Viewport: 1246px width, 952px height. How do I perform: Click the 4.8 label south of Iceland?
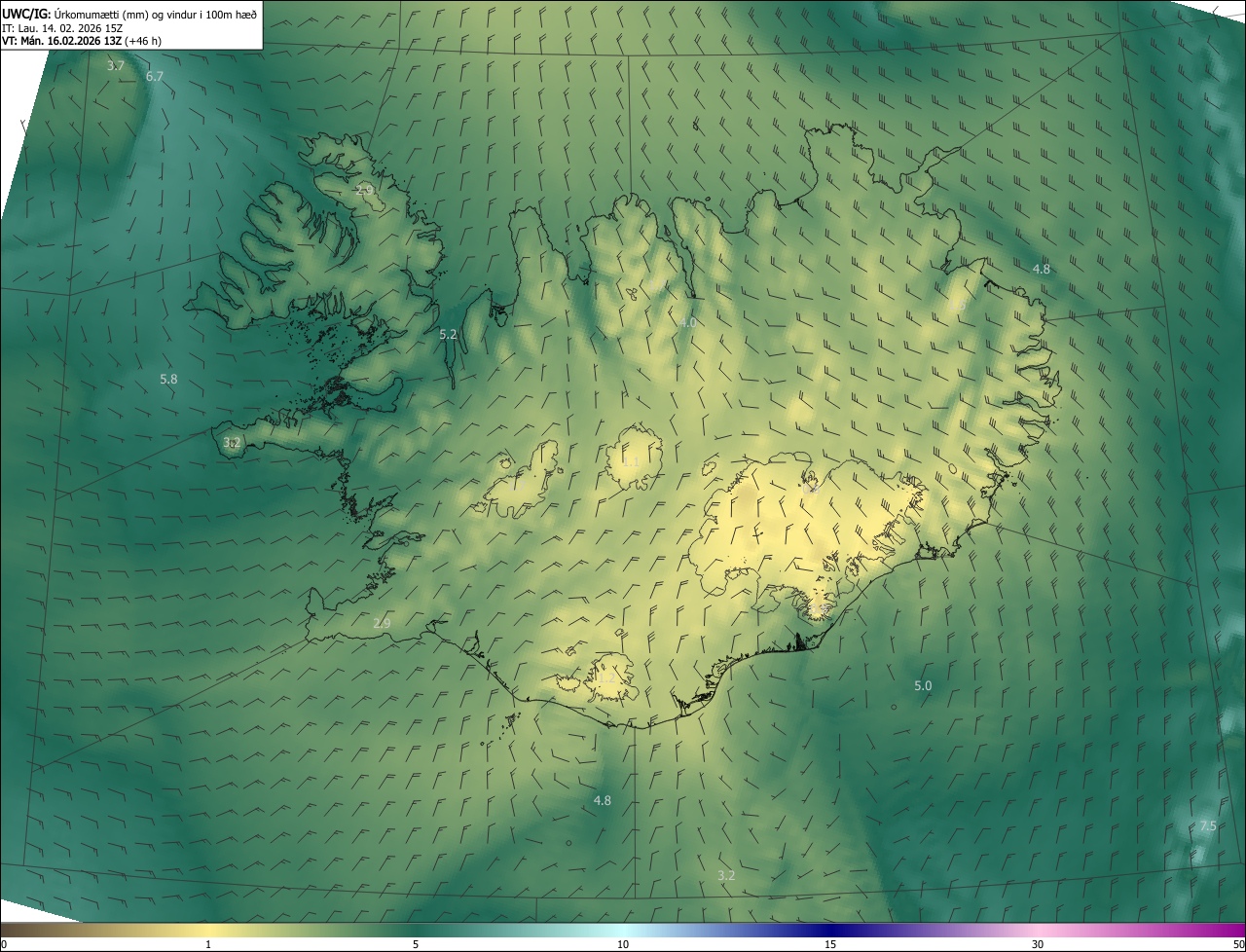point(603,801)
